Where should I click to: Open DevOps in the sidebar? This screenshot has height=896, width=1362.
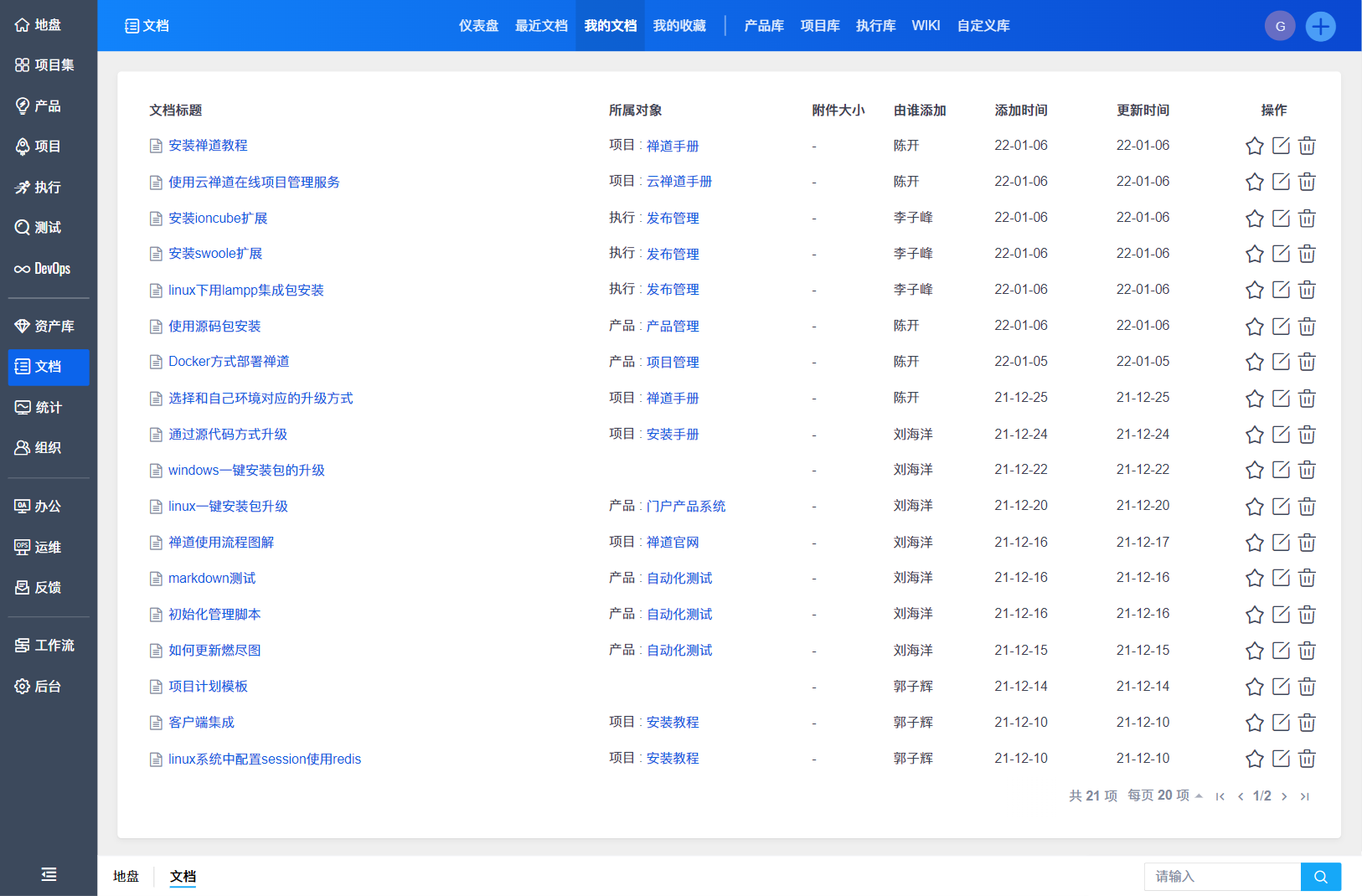(43, 269)
